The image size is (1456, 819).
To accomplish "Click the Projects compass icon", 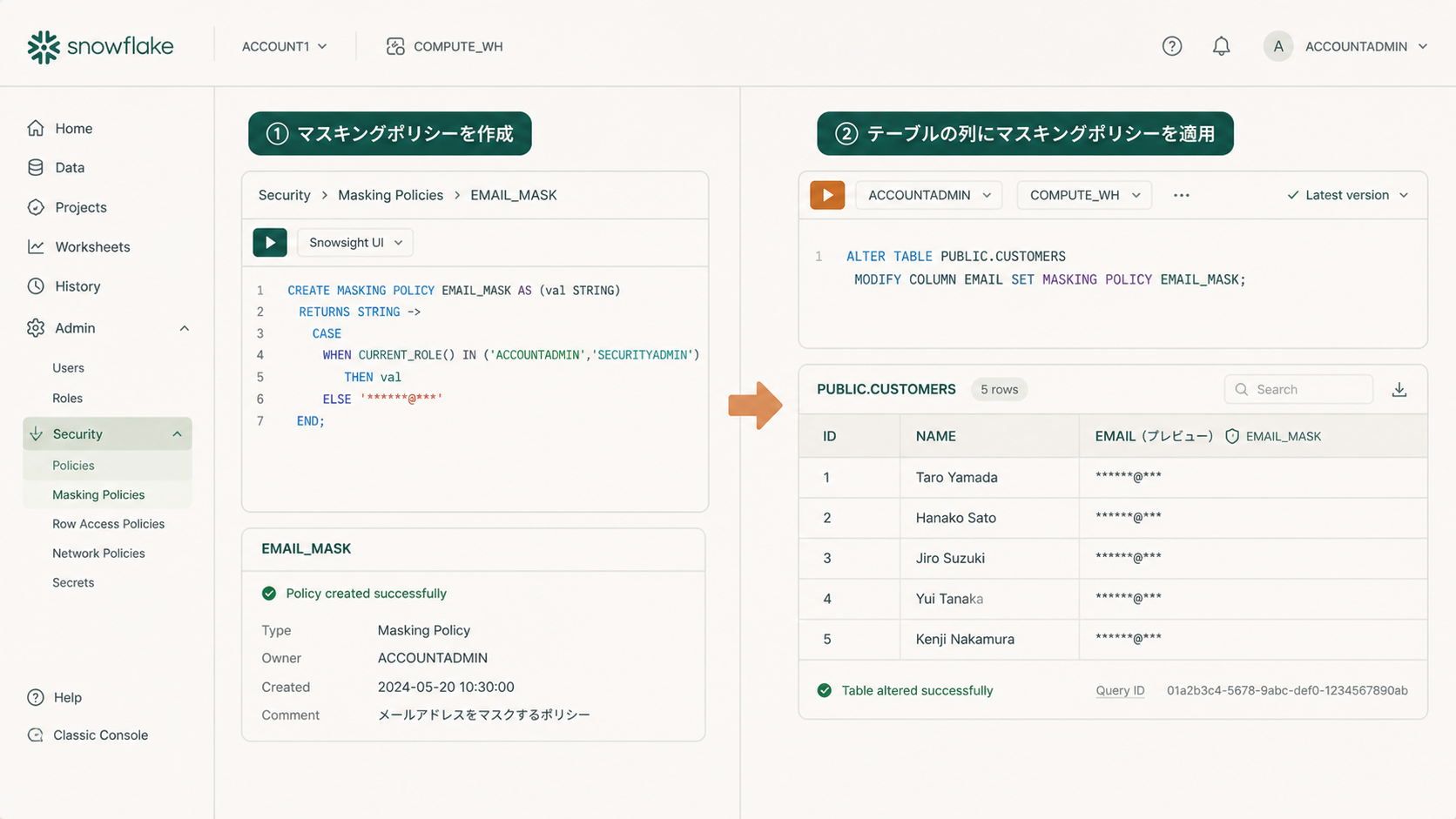I will tap(36, 207).
